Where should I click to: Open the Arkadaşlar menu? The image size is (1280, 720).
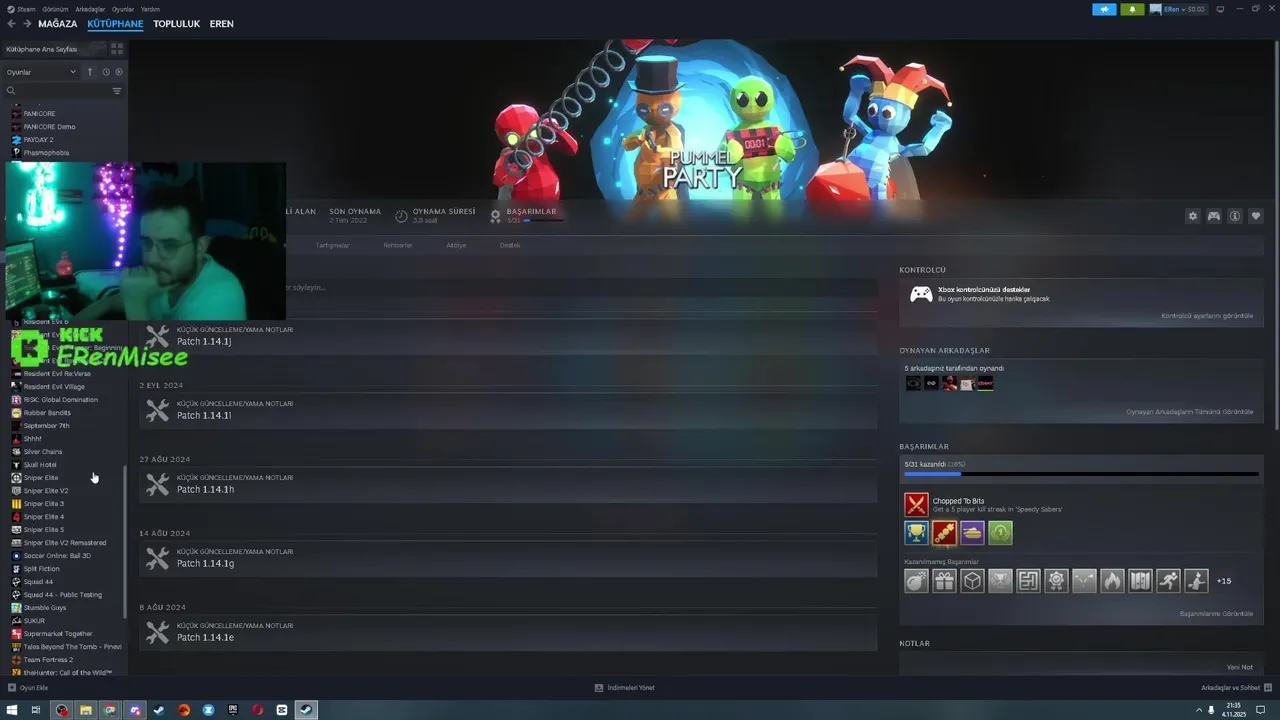click(90, 9)
